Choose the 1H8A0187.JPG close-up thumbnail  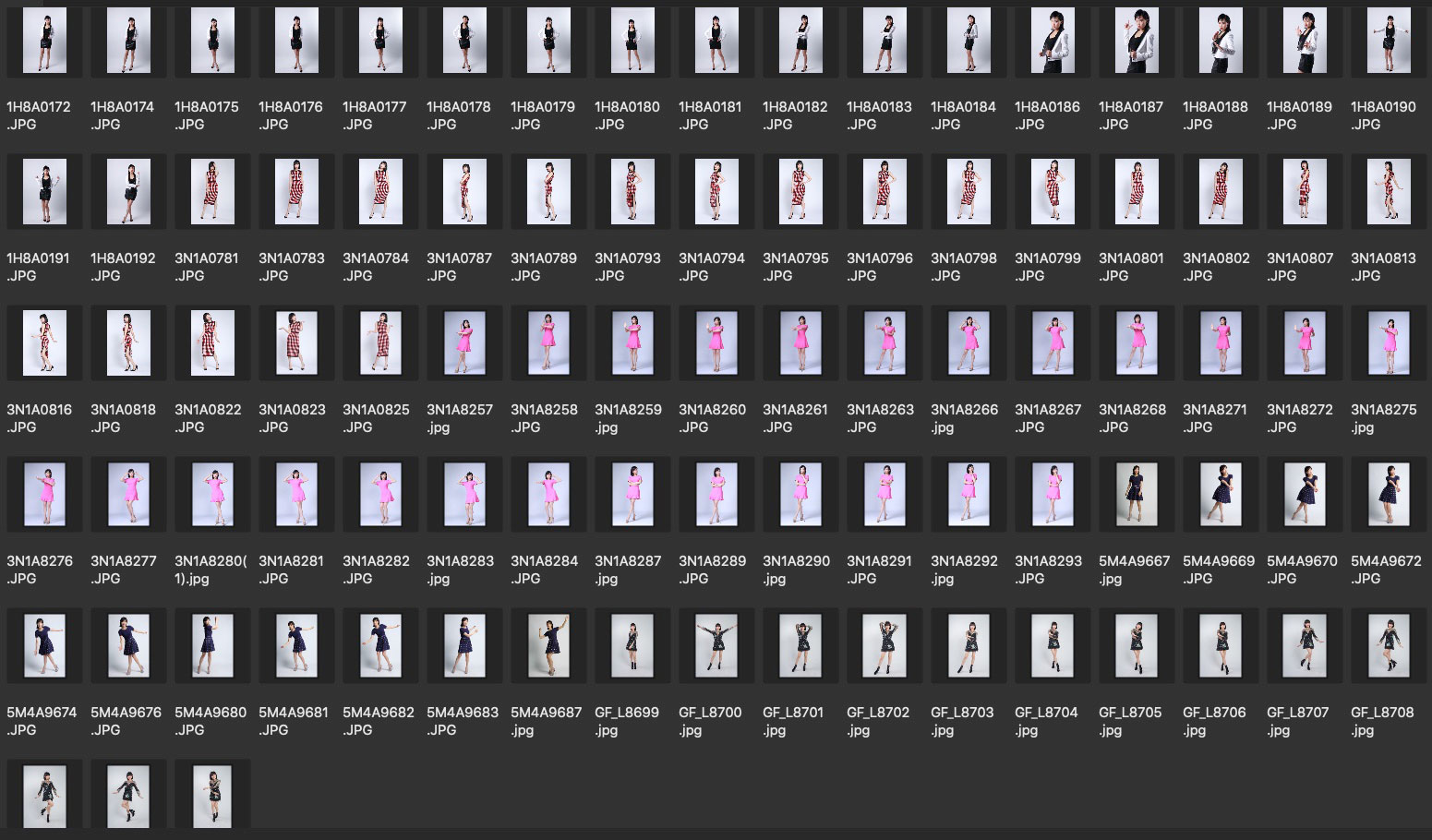1137,41
